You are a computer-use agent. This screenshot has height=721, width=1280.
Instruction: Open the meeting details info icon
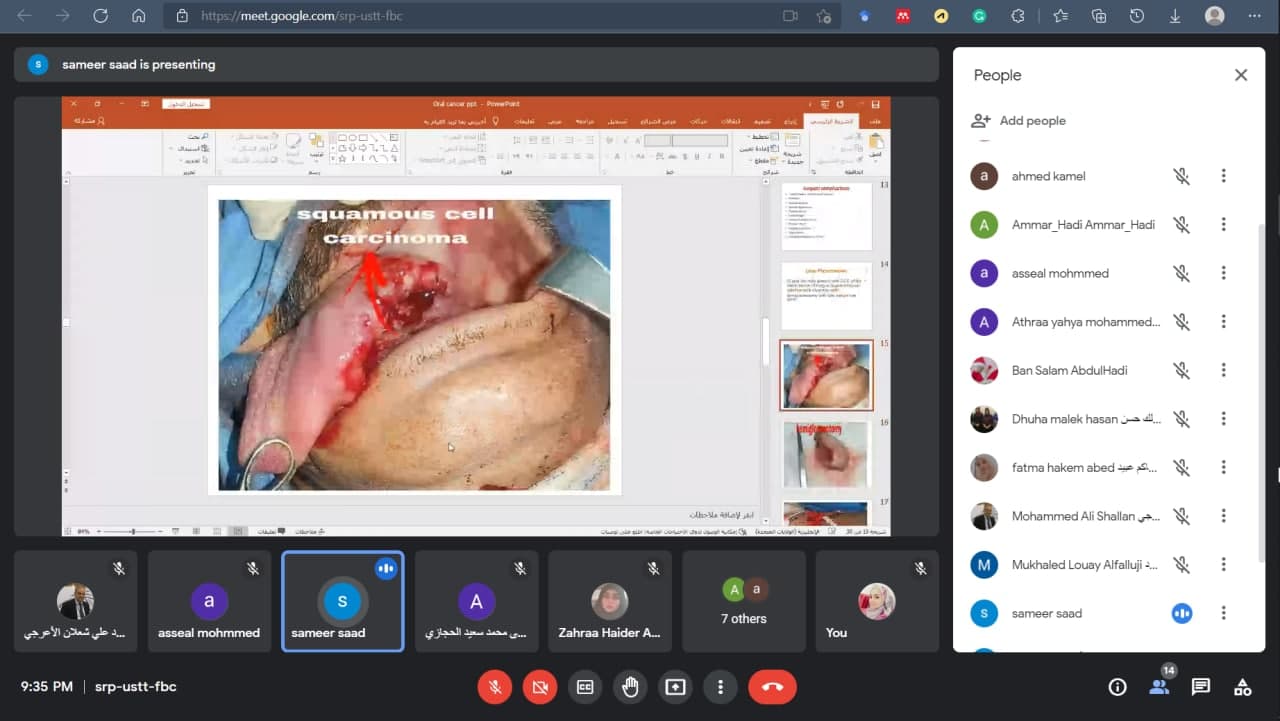pos(1117,687)
